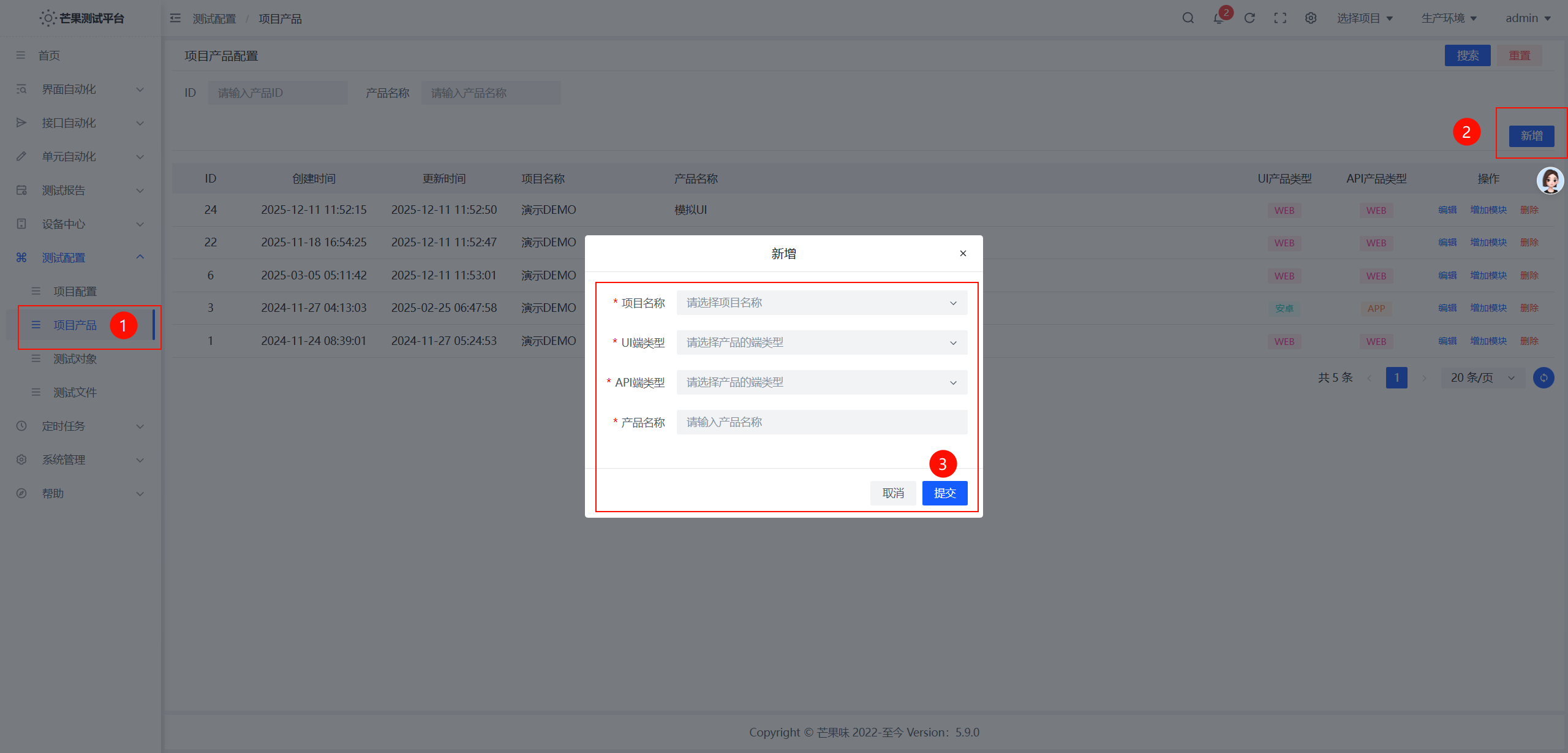Screen dimensions: 1568x753
Task: Click the refresh page icon in header
Action: pyautogui.click(x=1249, y=18)
